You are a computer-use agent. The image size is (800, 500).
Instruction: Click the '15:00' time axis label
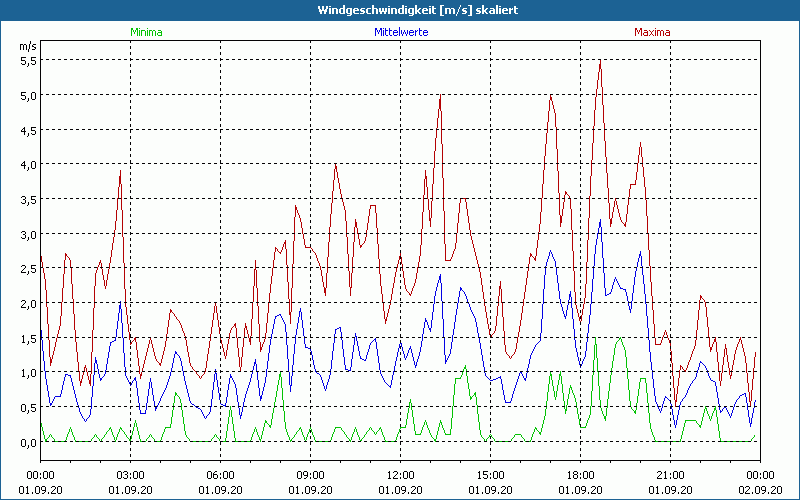(x=490, y=476)
